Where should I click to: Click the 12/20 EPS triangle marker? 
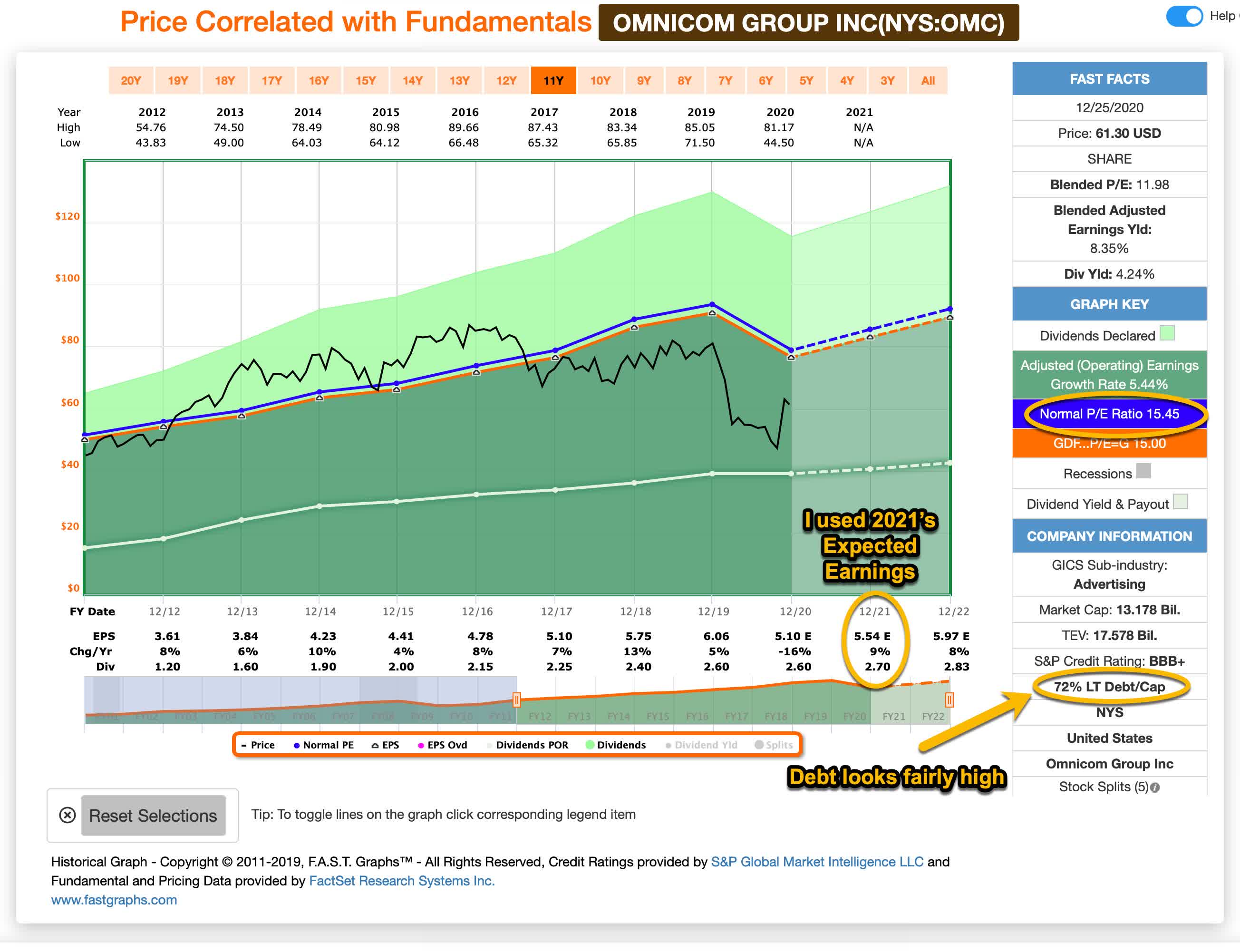coord(791,358)
